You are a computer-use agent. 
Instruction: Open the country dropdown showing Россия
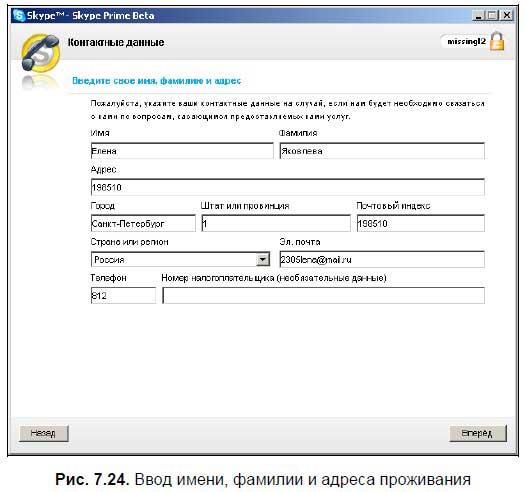pos(180,260)
